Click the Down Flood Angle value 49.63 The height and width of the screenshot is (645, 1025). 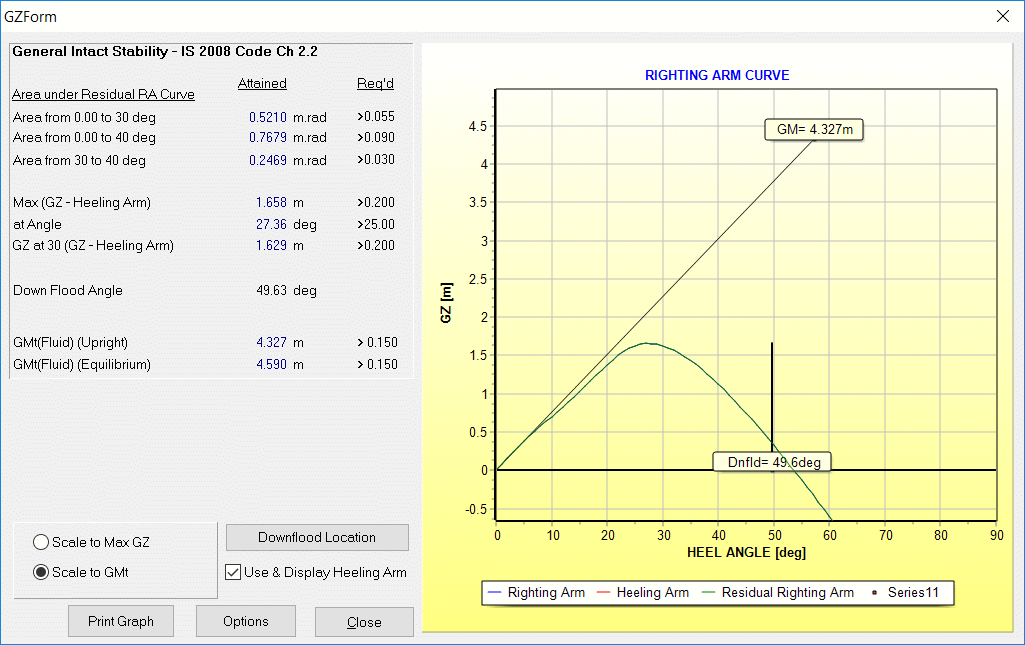[x=272, y=291]
